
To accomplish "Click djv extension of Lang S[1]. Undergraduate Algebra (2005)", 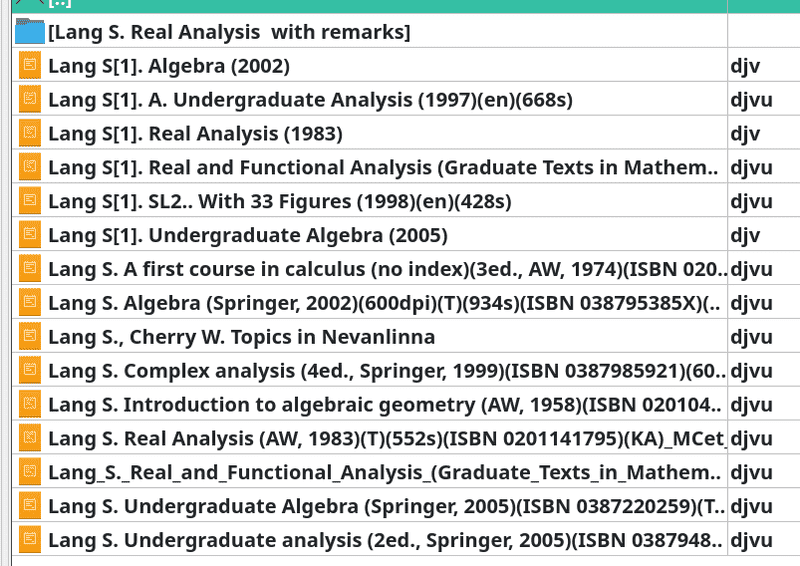I will point(745,236).
